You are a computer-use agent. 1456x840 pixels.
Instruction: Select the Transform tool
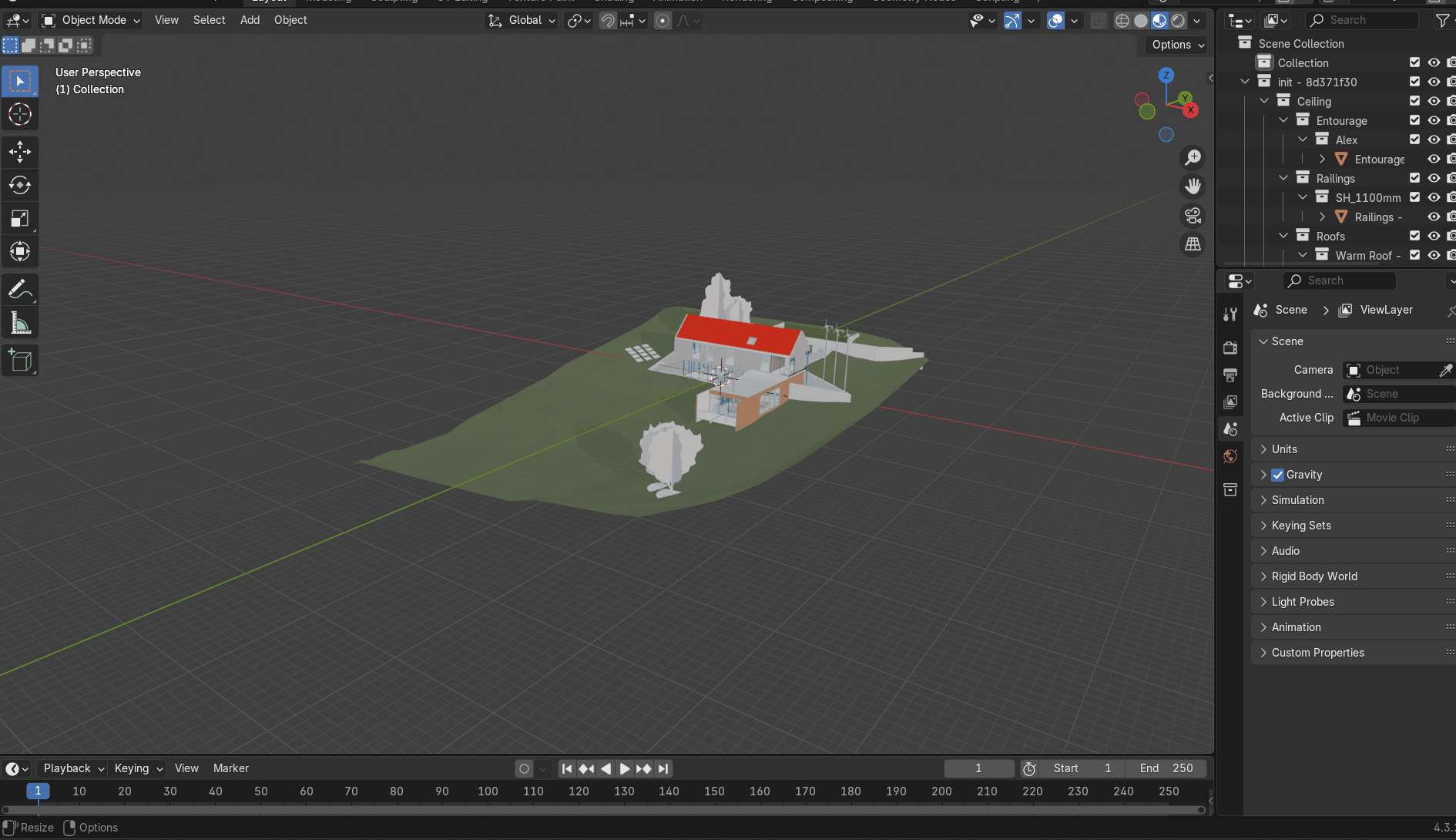20,251
